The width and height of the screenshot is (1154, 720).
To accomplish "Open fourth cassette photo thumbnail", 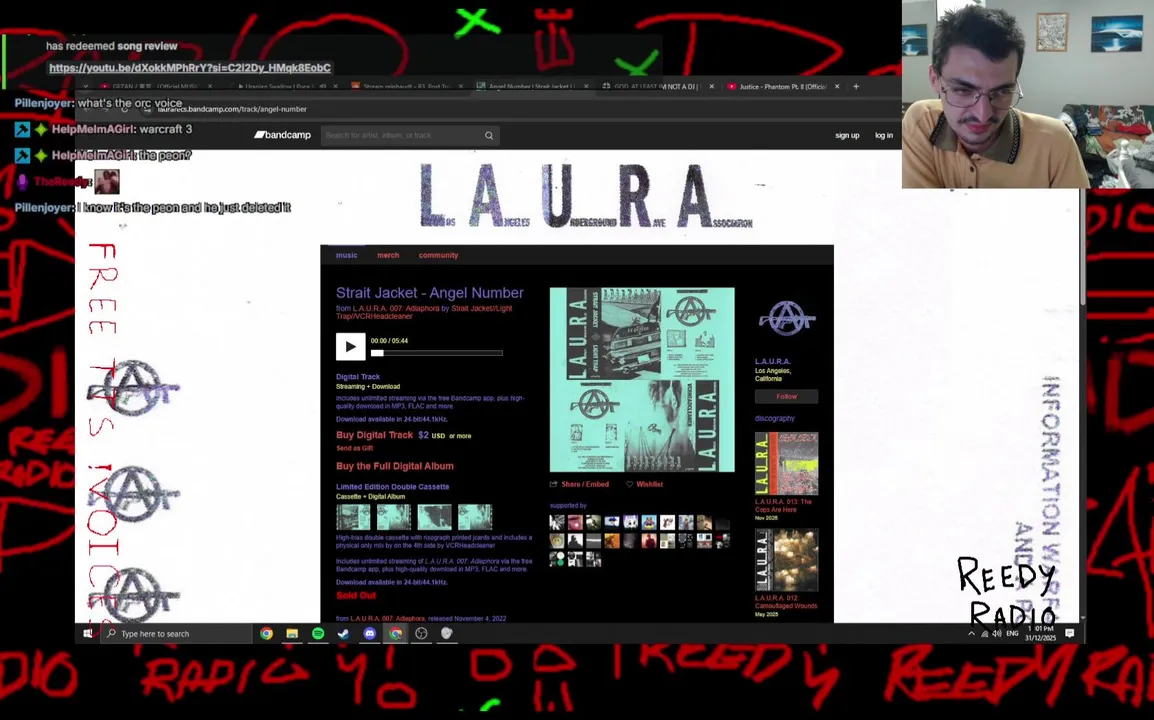I will (475, 517).
